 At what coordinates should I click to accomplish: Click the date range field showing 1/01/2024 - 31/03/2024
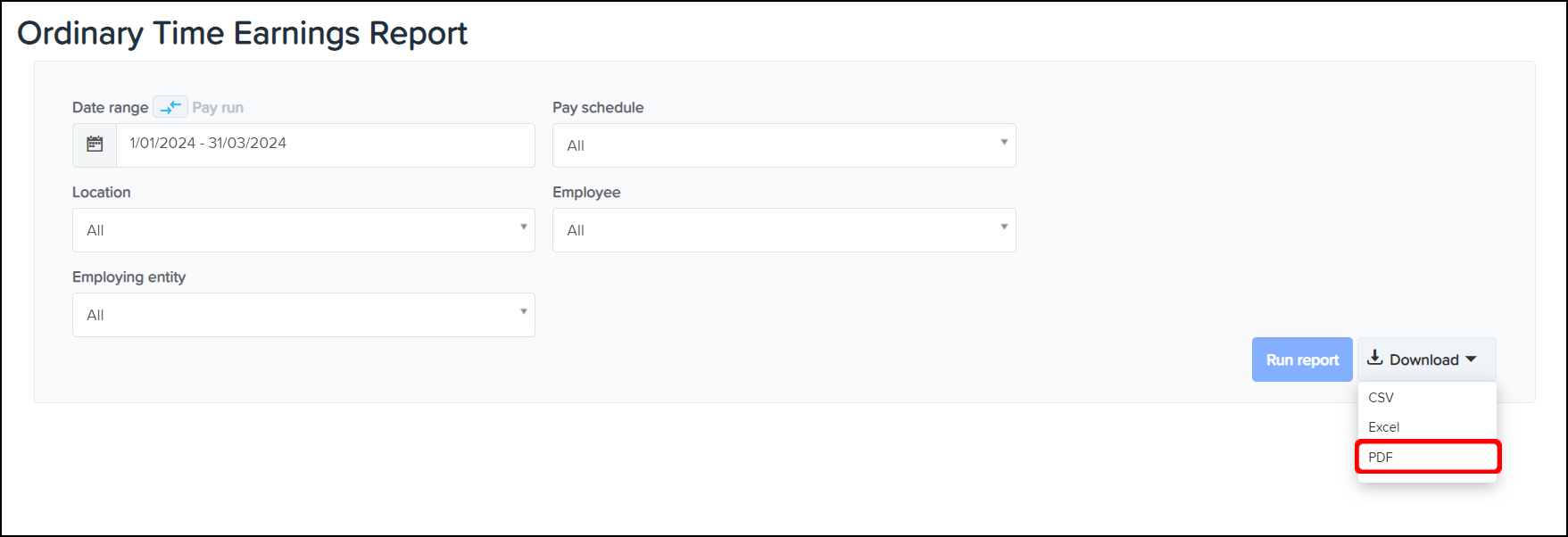coord(325,145)
